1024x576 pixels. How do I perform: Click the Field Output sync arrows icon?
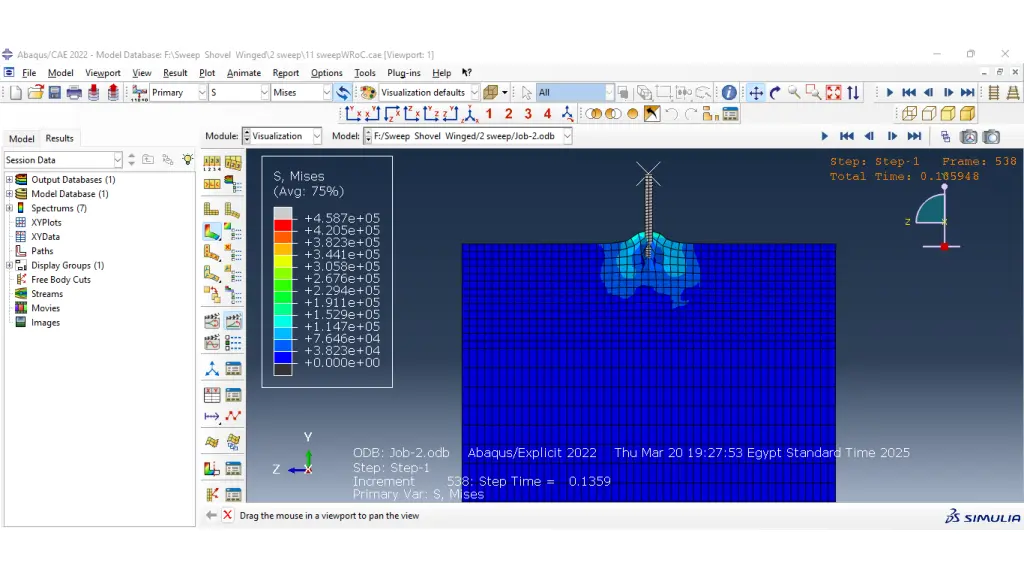click(343, 93)
